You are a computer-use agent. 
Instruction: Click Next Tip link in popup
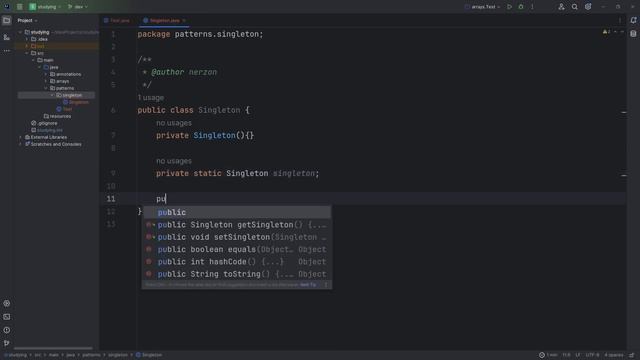308,284
